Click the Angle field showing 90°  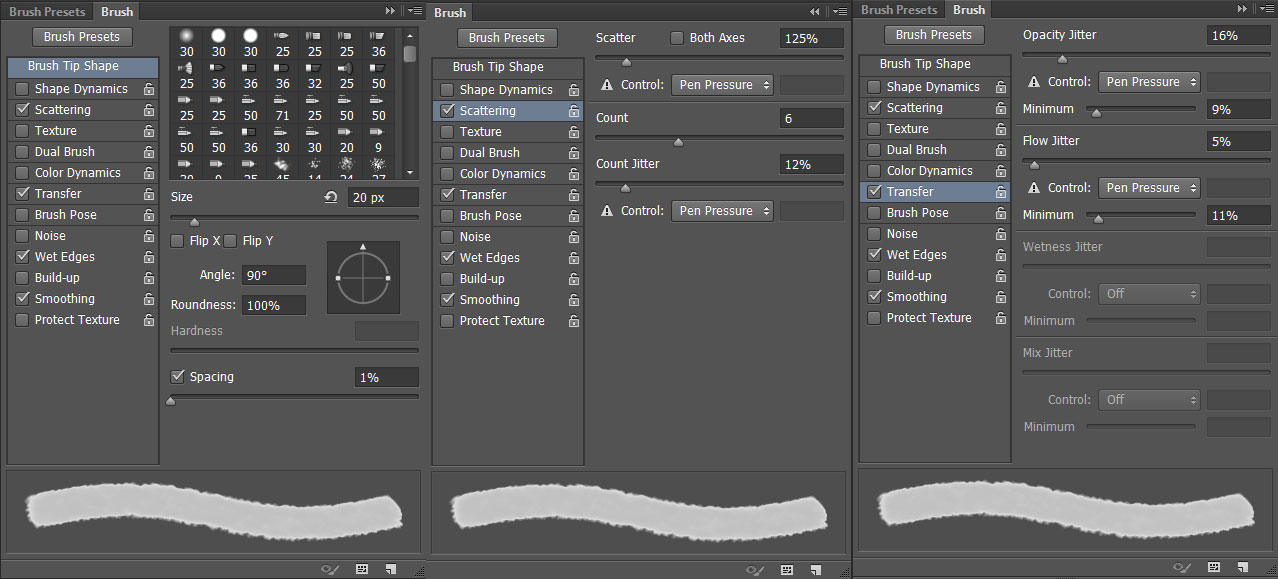tap(273, 275)
